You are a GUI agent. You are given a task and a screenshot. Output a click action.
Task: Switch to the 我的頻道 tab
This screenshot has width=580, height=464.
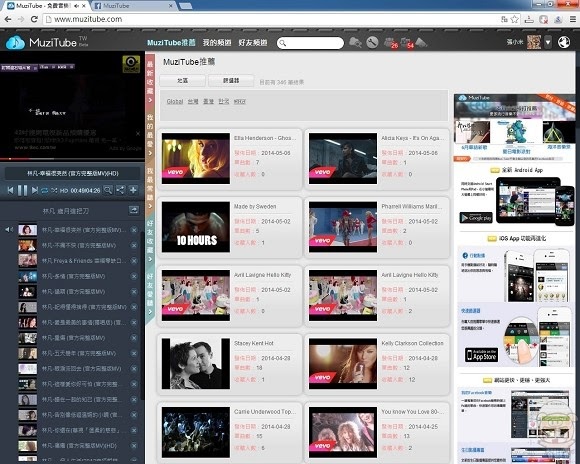point(217,43)
